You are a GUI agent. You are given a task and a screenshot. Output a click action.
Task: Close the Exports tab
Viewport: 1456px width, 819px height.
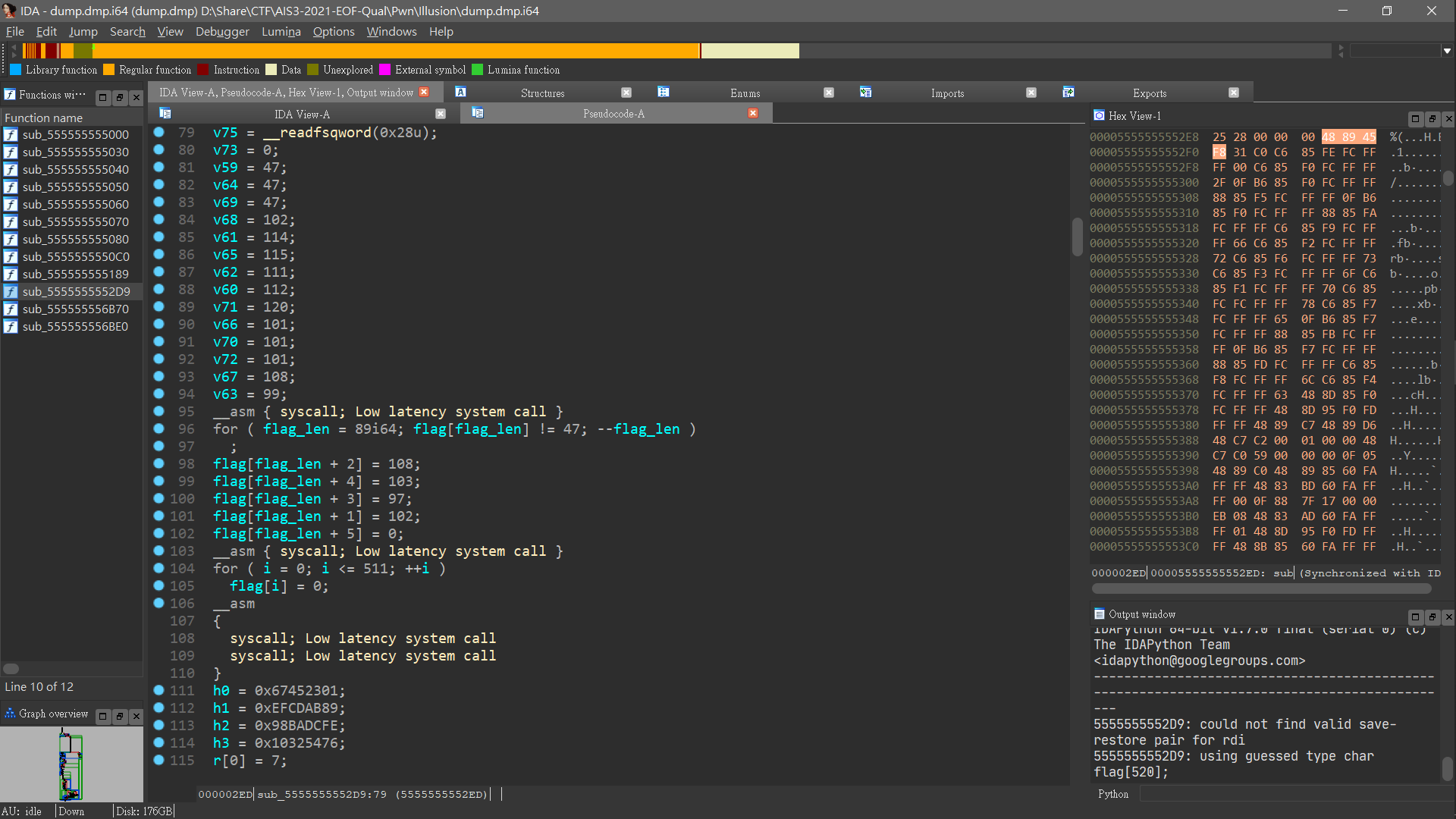(x=1234, y=93)
